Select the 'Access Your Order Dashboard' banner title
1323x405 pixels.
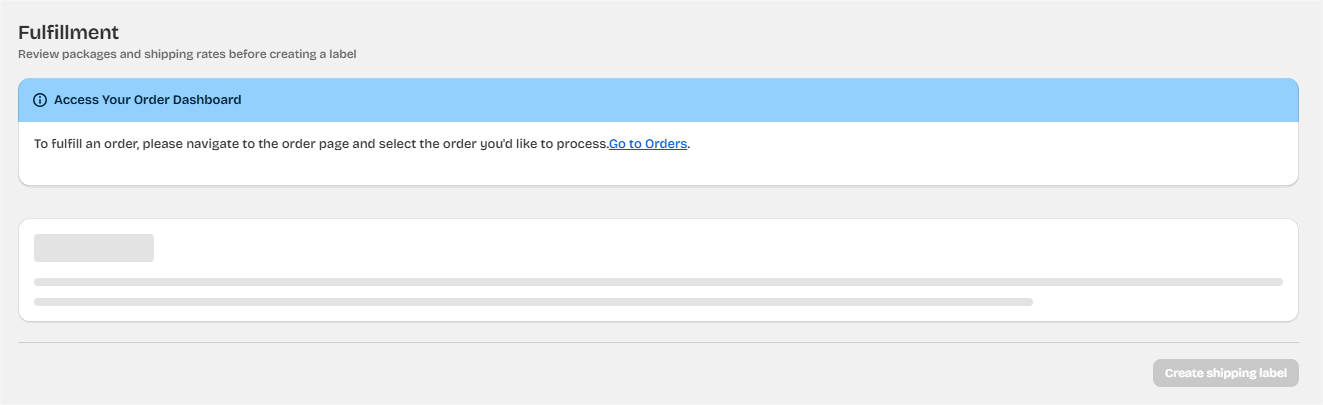pos(147,100)
